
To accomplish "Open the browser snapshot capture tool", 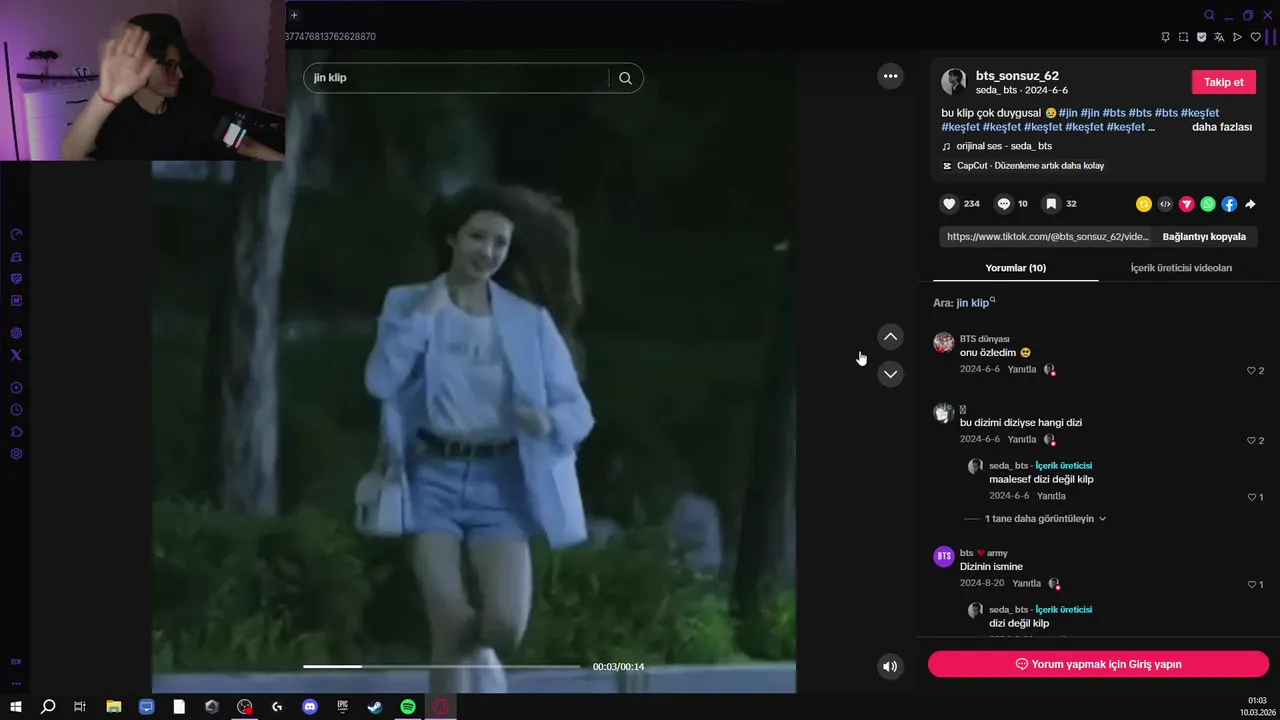I will pyautogui.click(x=1183, y=37).
